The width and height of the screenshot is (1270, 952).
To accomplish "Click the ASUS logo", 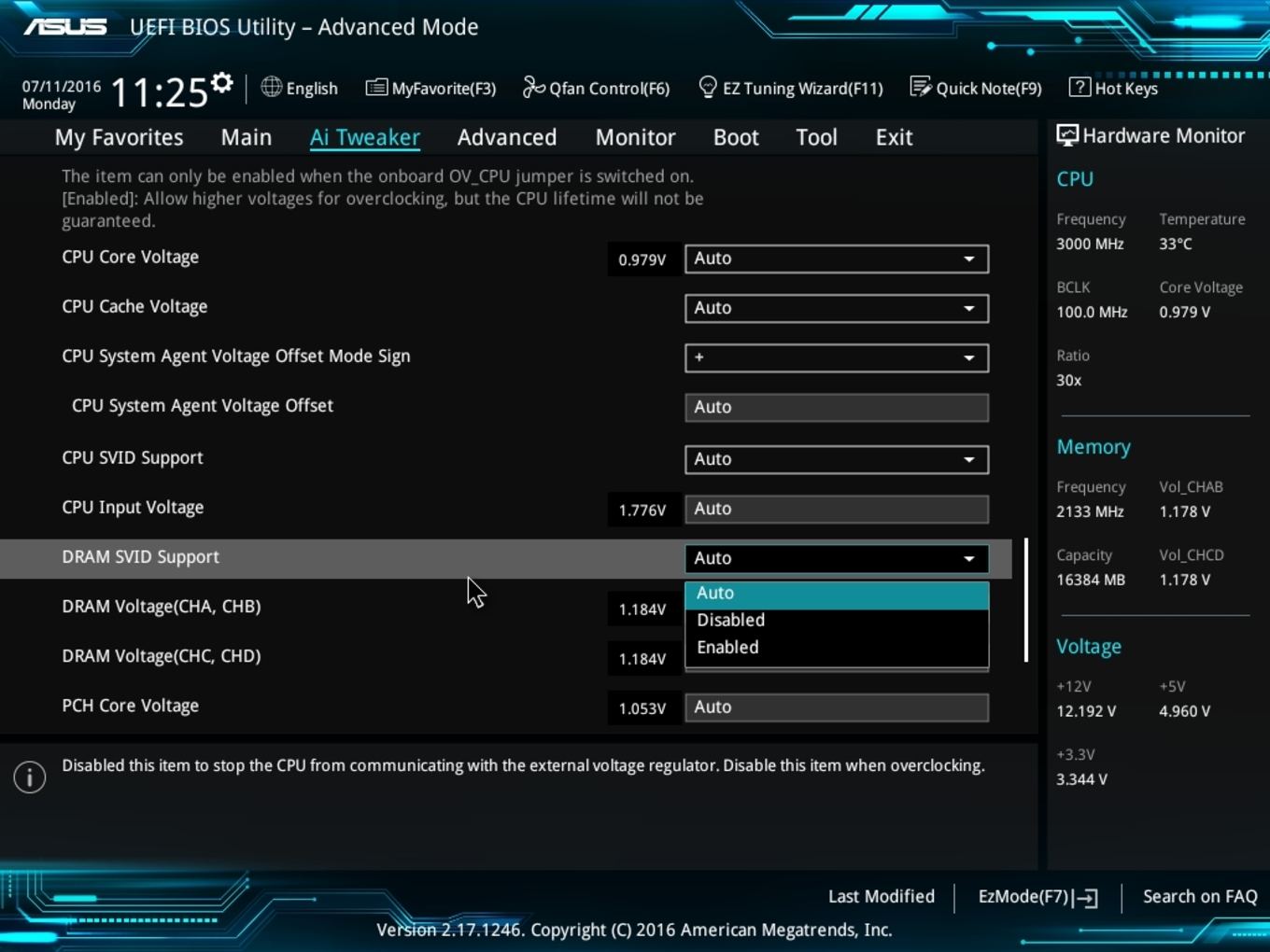I will [x=65, y=26].
